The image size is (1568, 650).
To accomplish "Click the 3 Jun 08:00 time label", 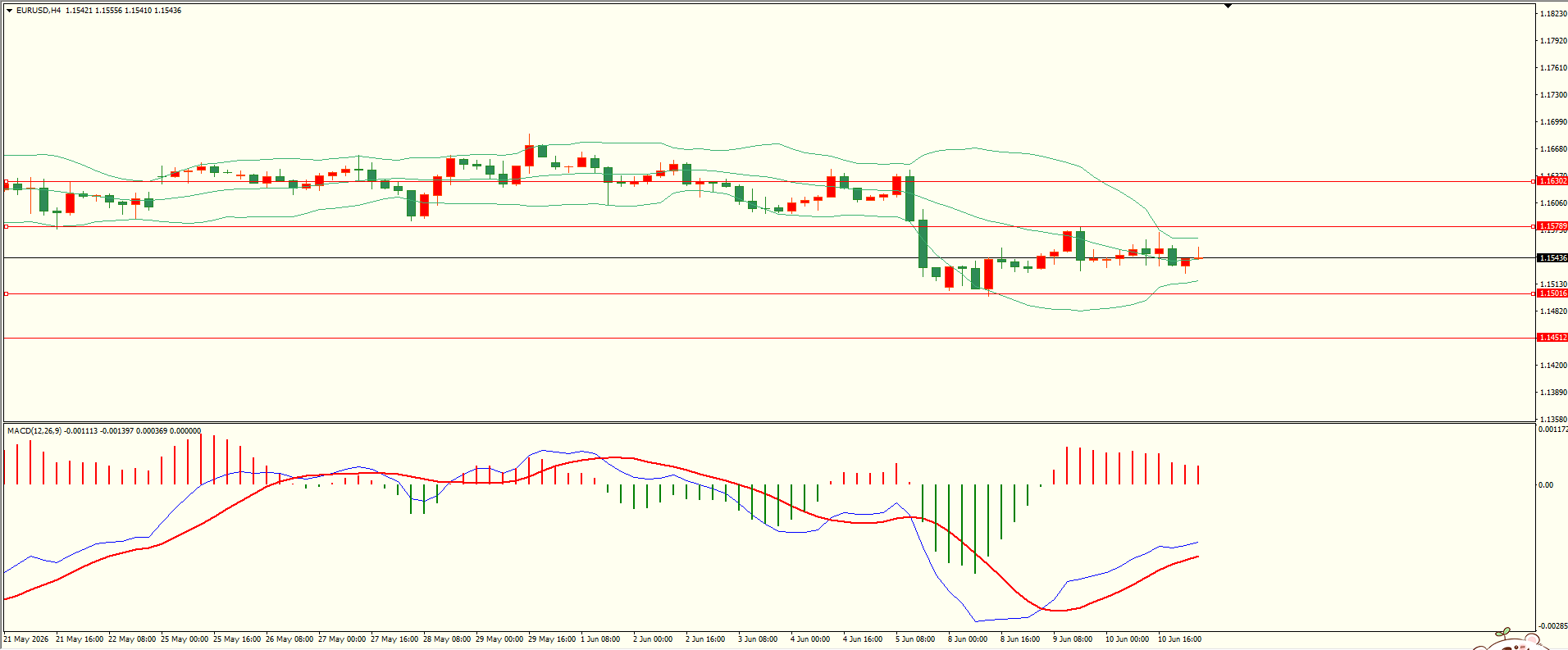I will (758, 639).
